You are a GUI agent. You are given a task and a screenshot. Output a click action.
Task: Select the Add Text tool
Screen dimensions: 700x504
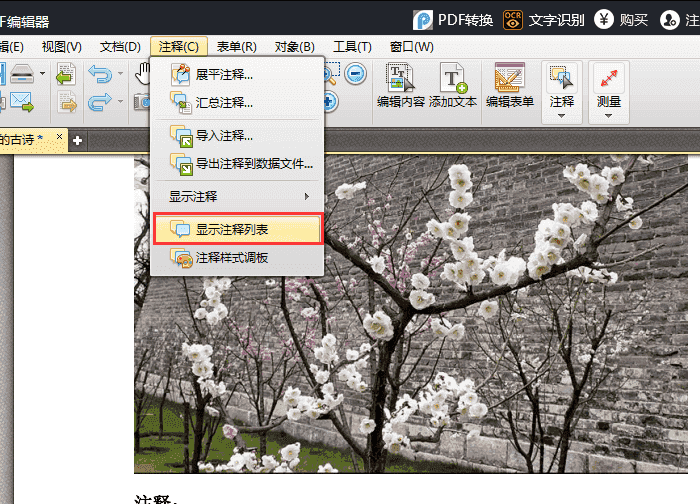tap(452, 83)
